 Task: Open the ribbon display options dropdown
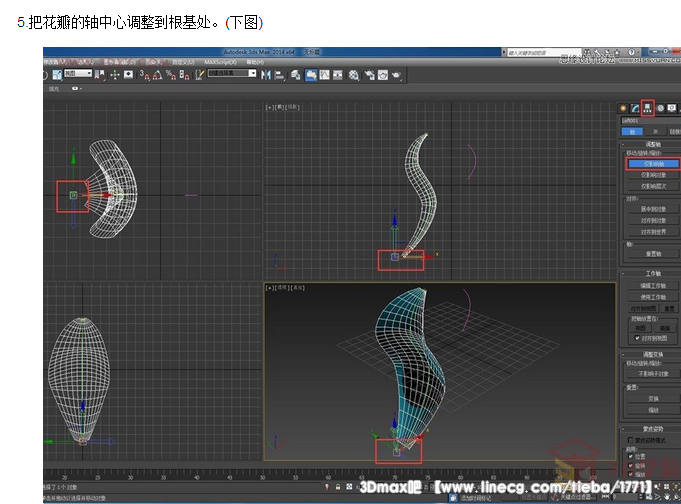click(x=77, y=89)
